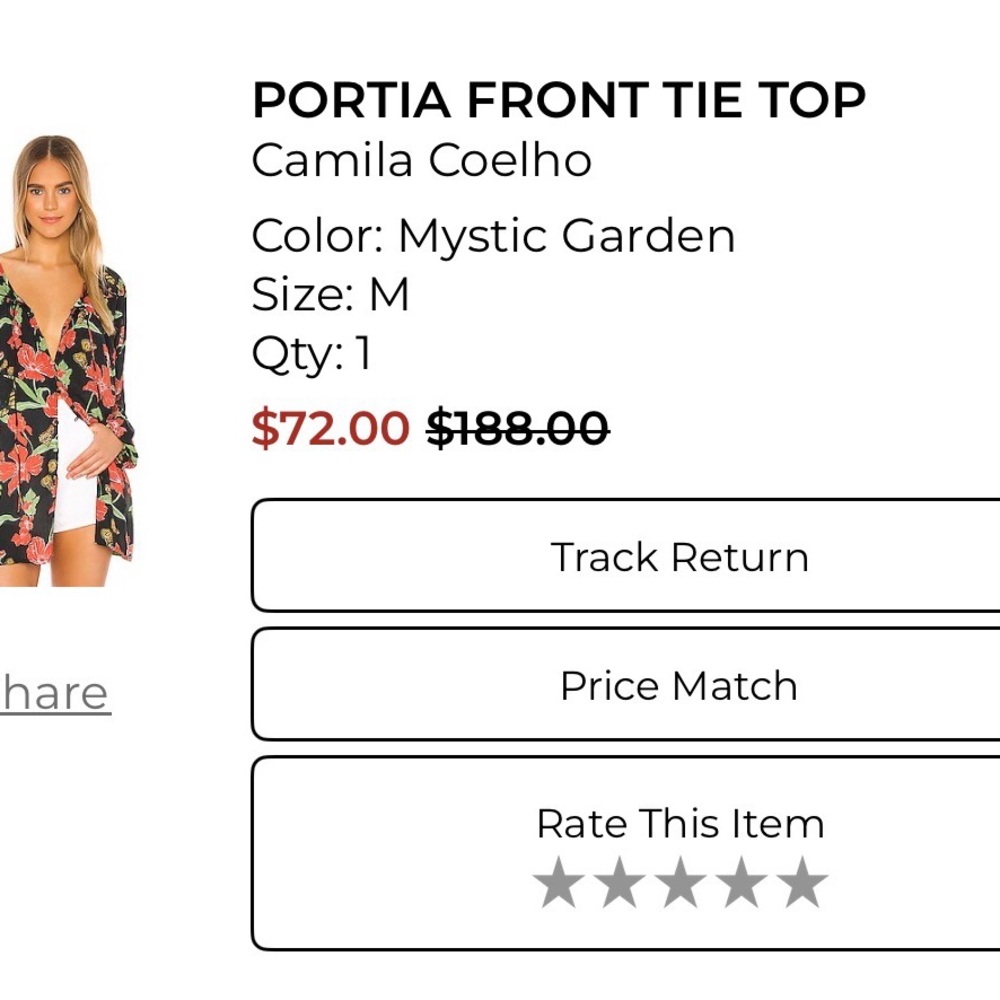1000x1000 pixels.
Task: Click the Track Return button
Action: (680, 556)
